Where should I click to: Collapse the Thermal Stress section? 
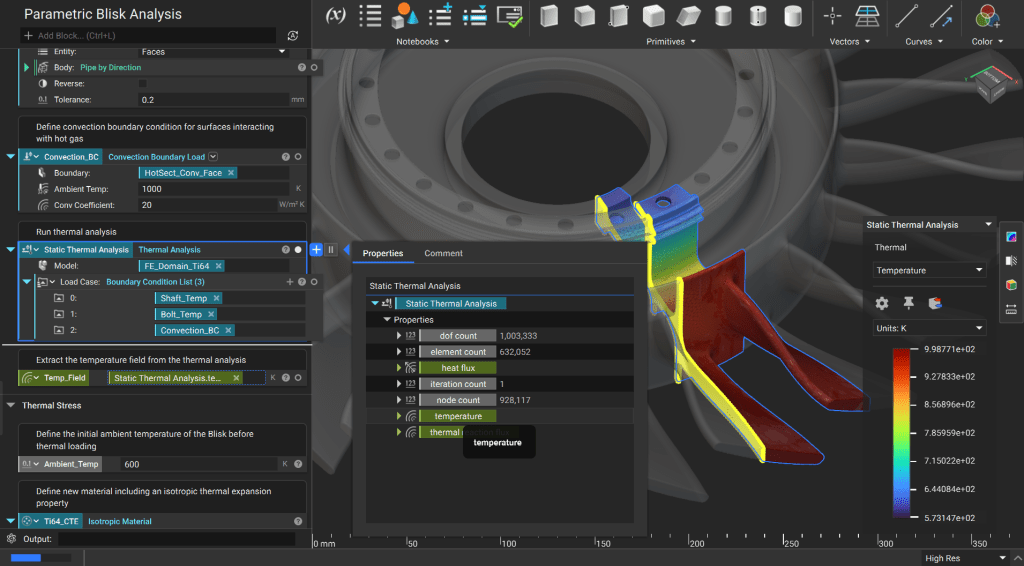pyautogui.click(x=11, y=405)
